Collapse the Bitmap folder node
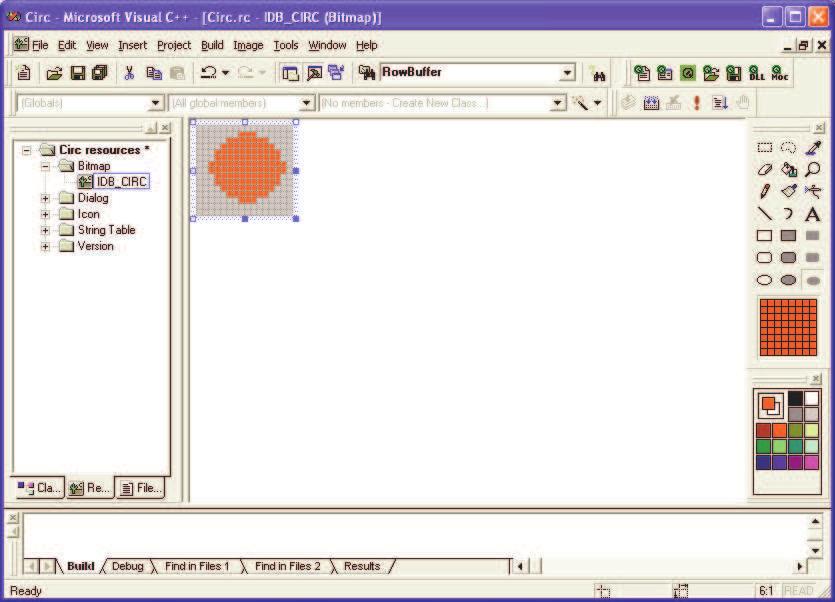This screenshot has height=602, width=835. pos(45,167)
